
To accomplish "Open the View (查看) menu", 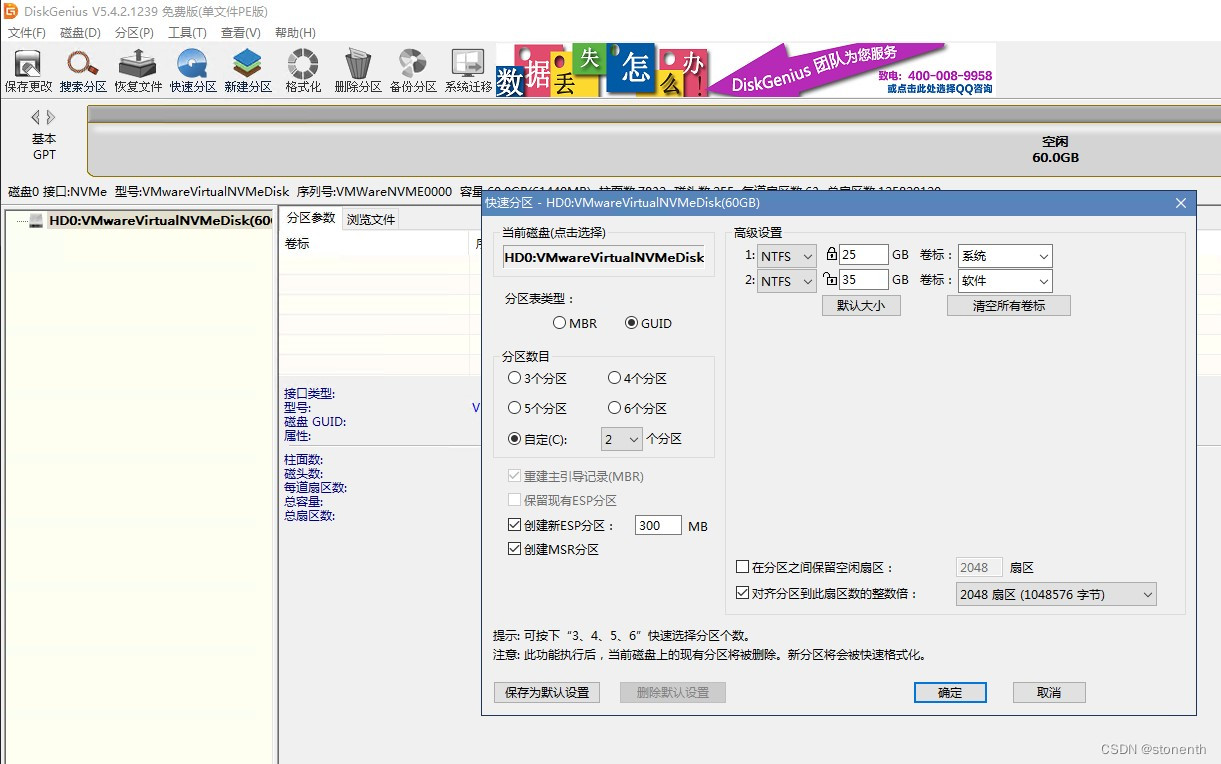I will pyautogui.click(x=241, y=33).
